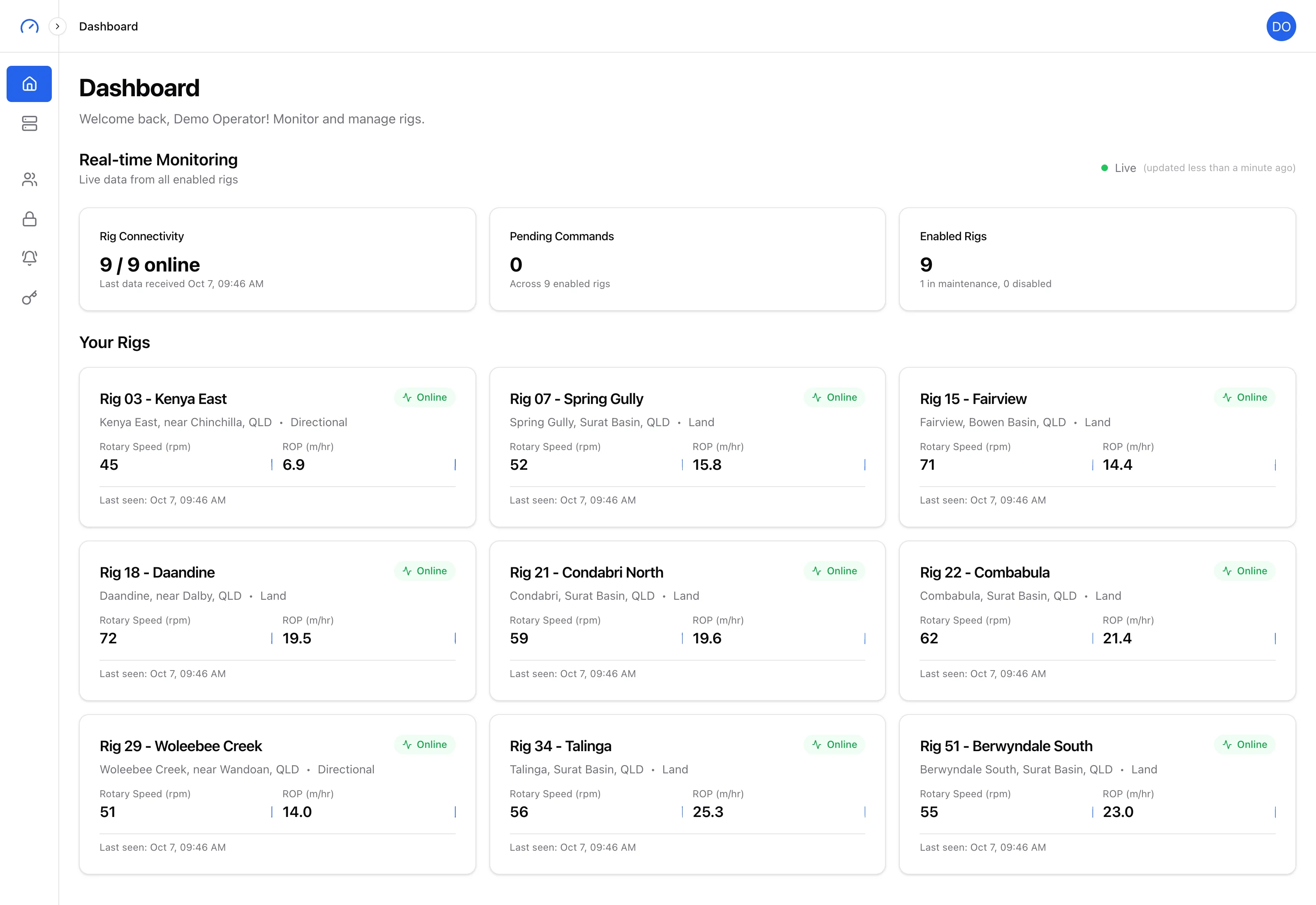The height and width of the screenshot is (905, 1316).
Task: Open the Rig 15 - Fairview card
Action: point(1097,447)
